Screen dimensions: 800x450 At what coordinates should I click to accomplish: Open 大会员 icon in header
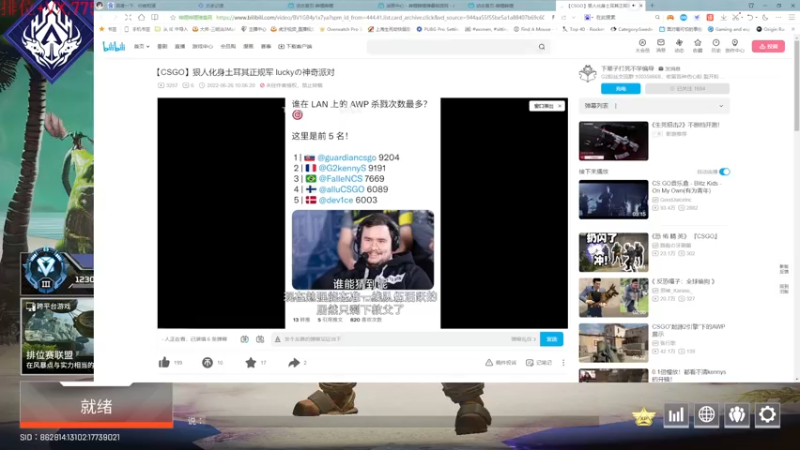pos(642,45)
